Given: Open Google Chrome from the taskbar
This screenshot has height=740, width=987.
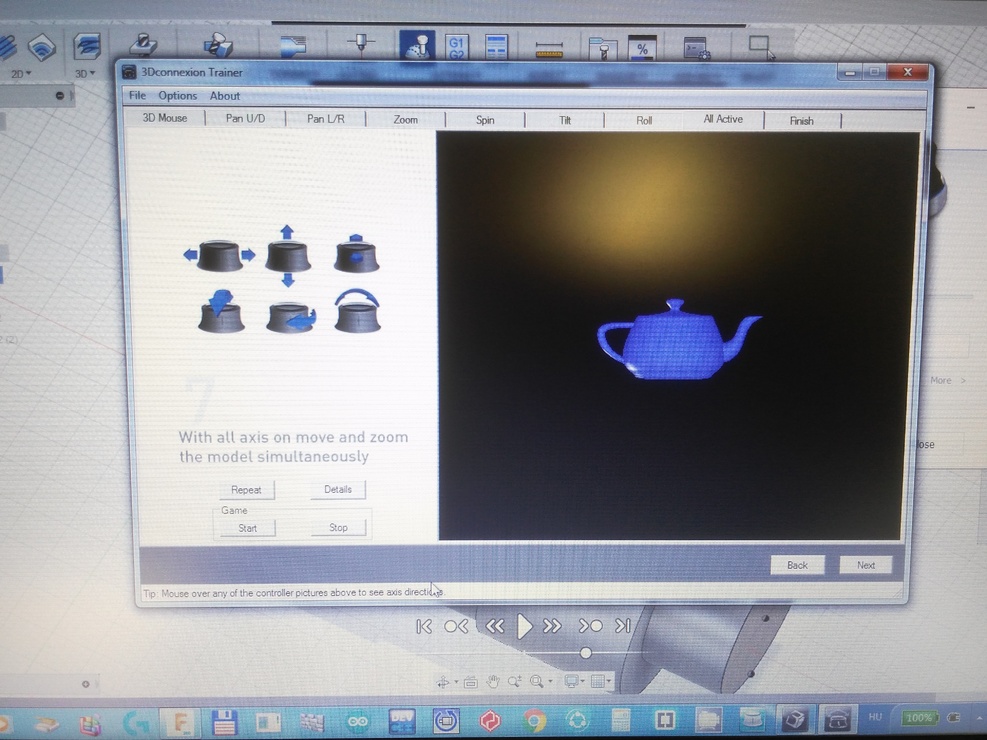Looking at the screenshot, I should [x=534, y=720].
